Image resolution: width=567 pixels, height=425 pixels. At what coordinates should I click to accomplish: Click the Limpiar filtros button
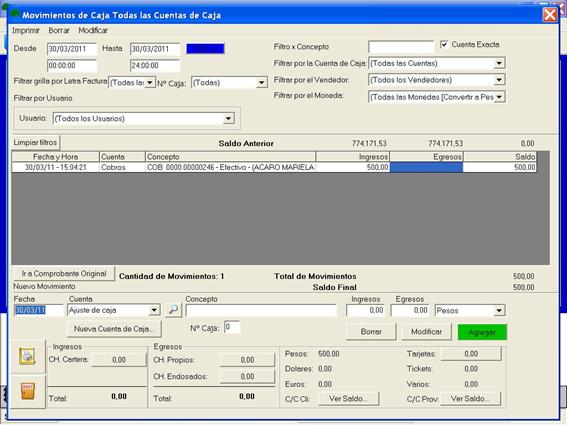coord(35,143)
